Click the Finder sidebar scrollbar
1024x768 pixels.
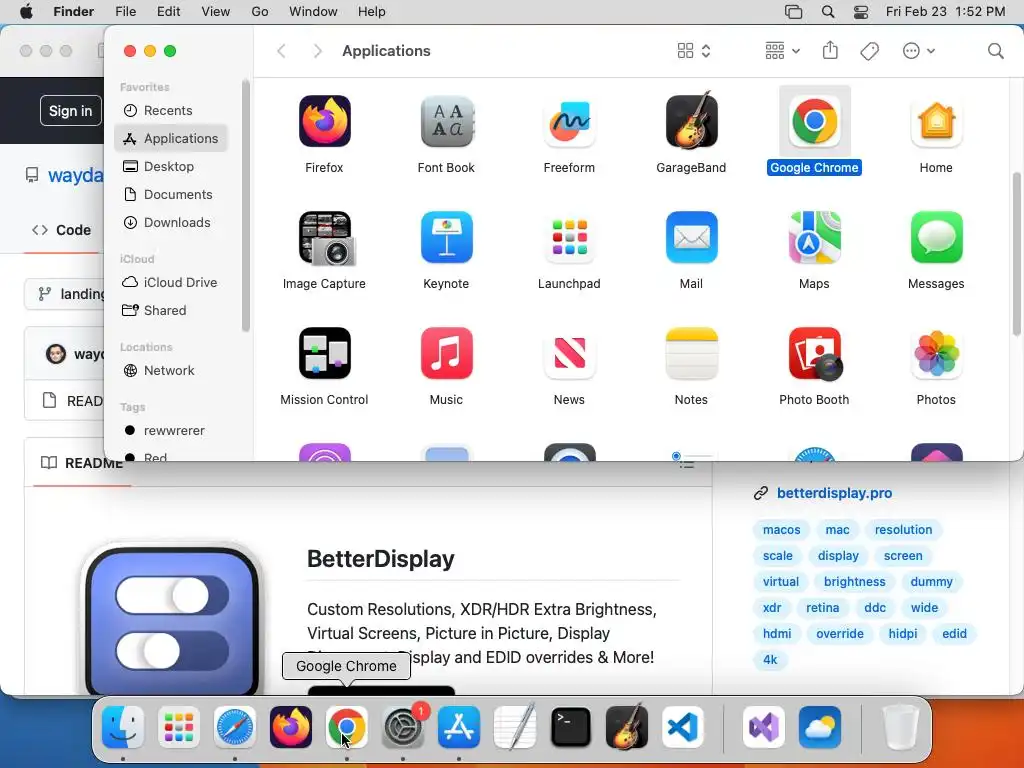click(x=246, y=206)
